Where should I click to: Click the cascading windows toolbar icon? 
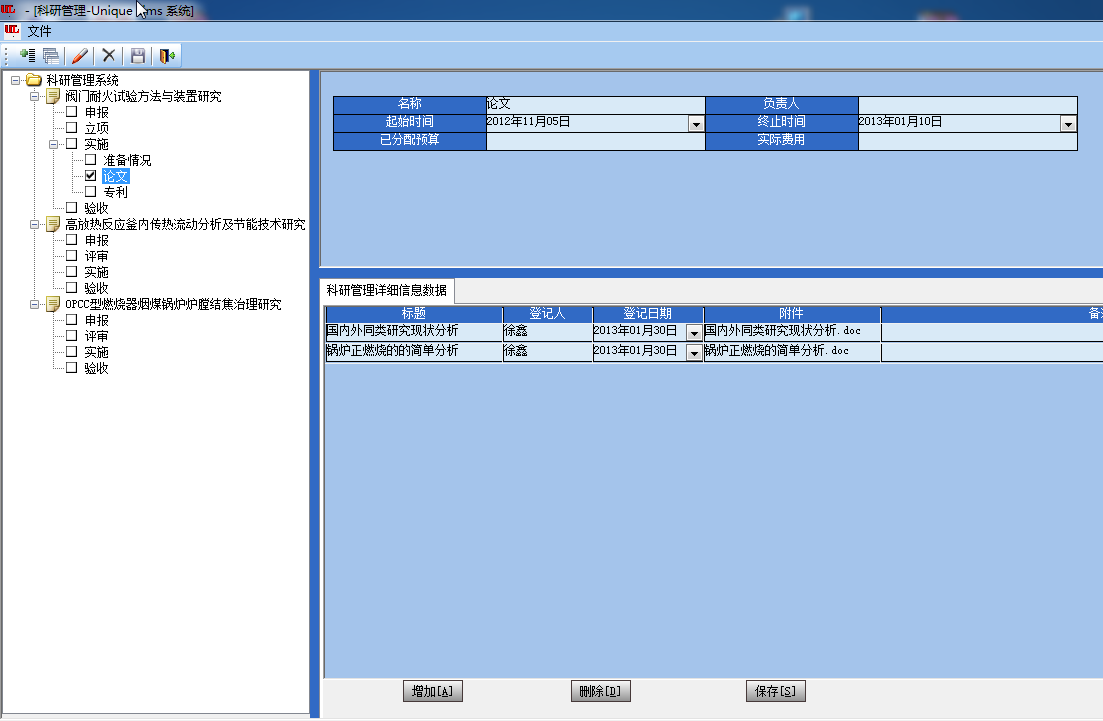click(x=50, y=56)
